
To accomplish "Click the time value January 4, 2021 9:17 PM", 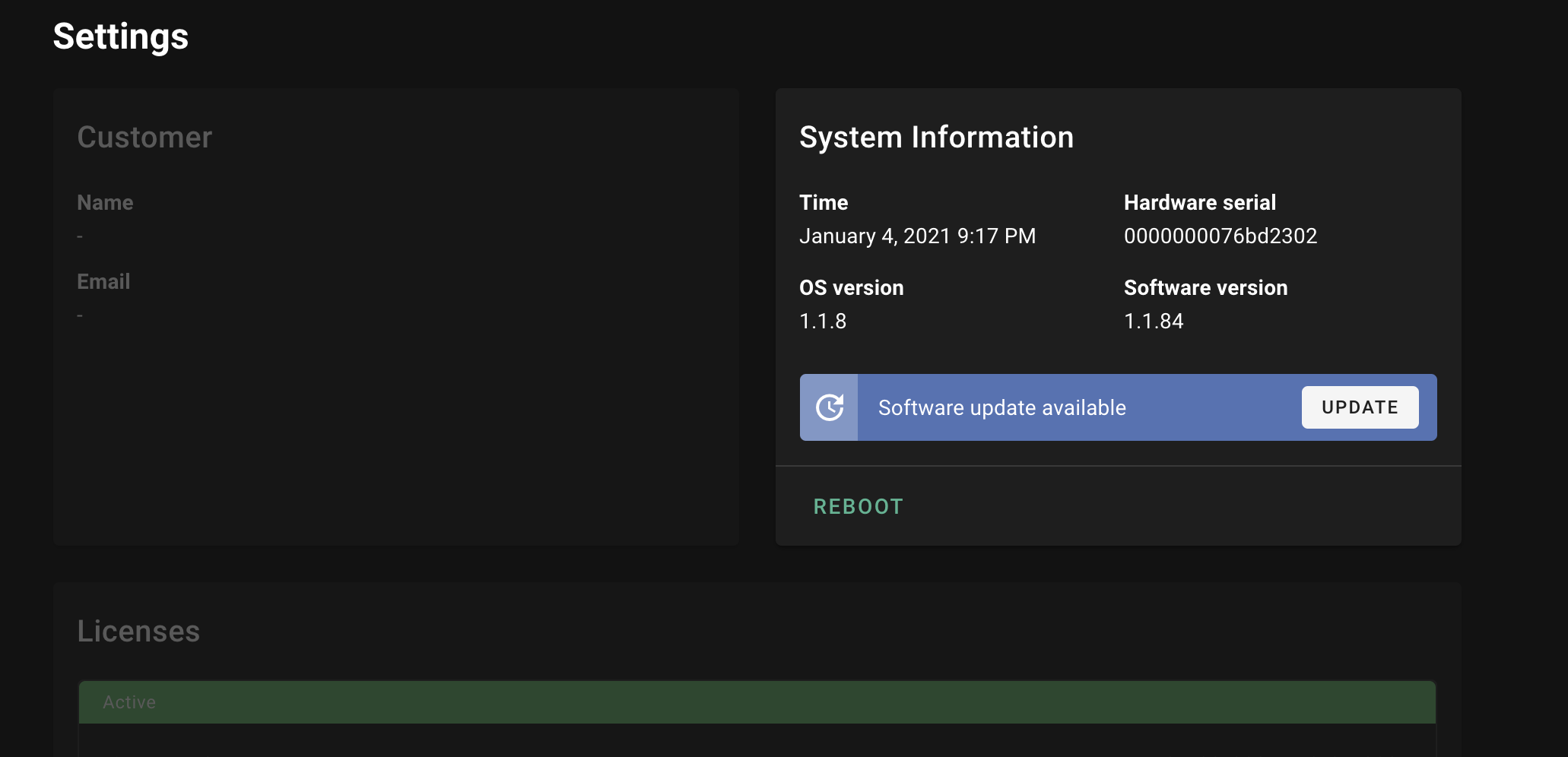I will (917, 236).
